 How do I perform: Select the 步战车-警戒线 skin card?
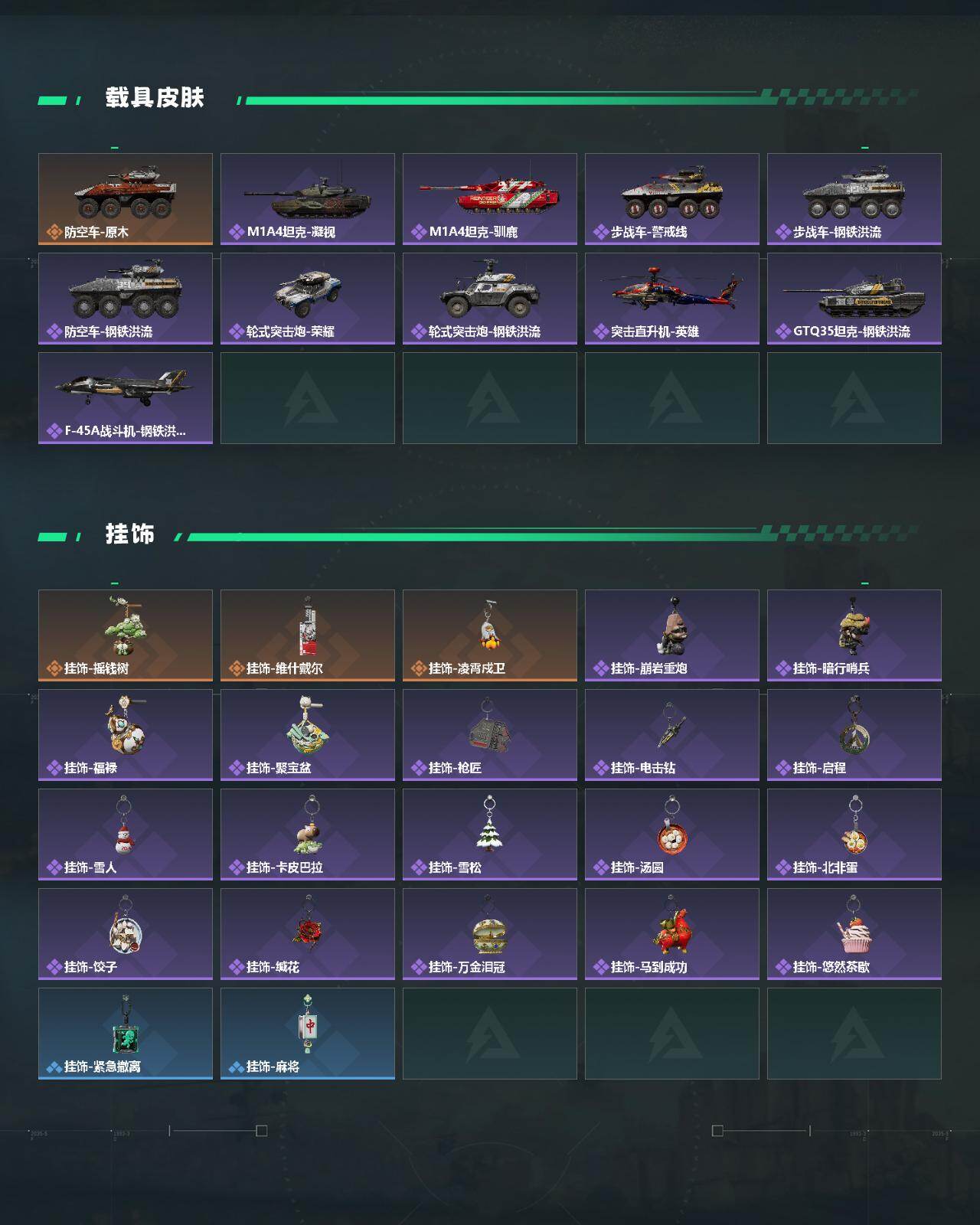pos(672,199)
